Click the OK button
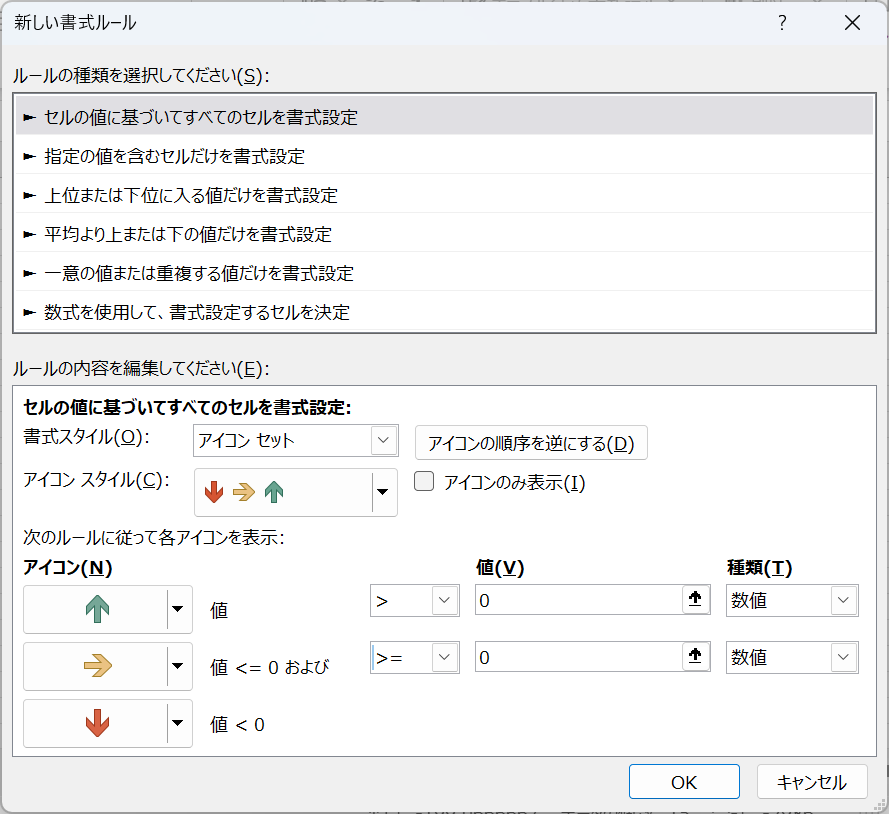The height and width of the screenshot is (814, 889). pyautogui.click(x=684, y=782)
